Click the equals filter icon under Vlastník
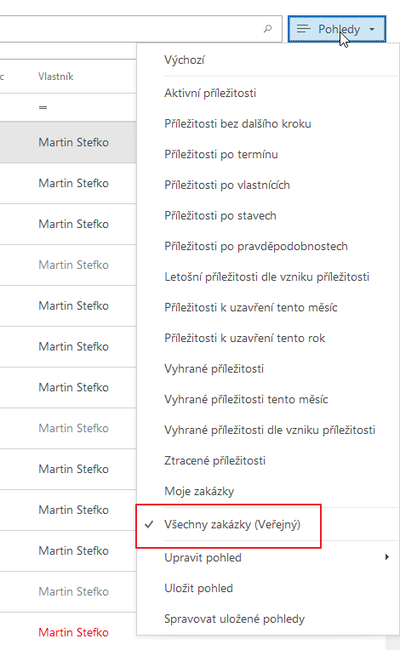This screenshot has width=400, height=650. pyautogui.click(x=43, y=107)
